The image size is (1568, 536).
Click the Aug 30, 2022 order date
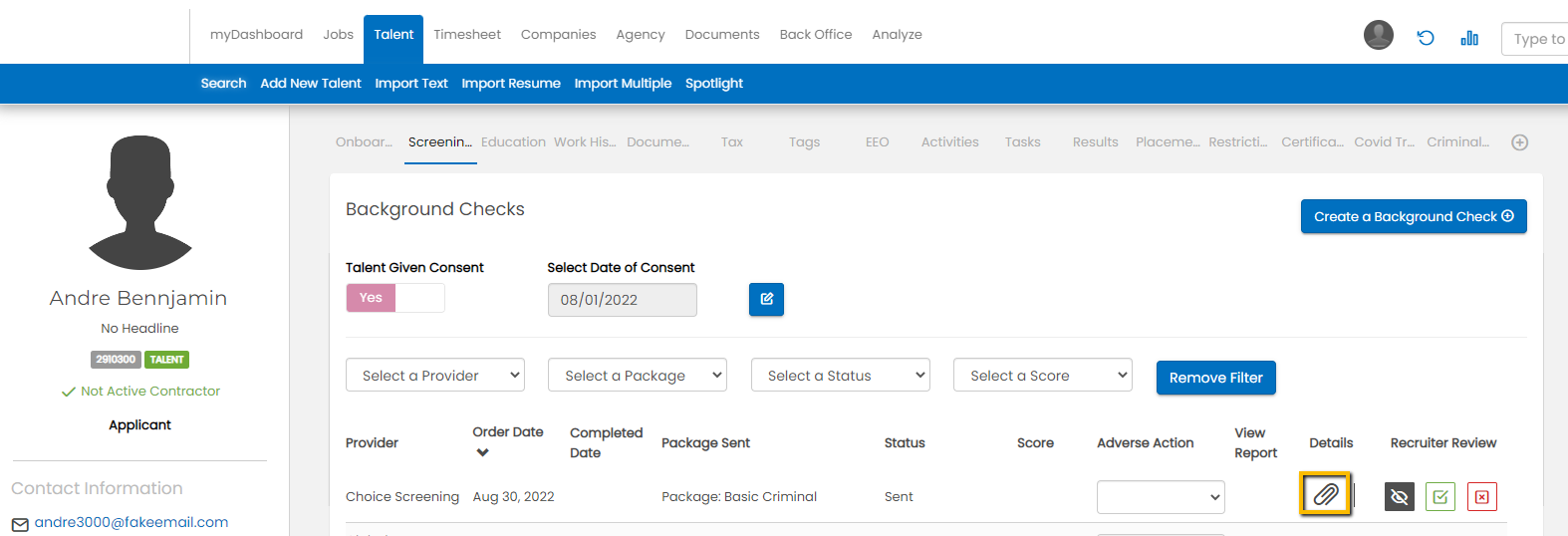click(513, 497)
